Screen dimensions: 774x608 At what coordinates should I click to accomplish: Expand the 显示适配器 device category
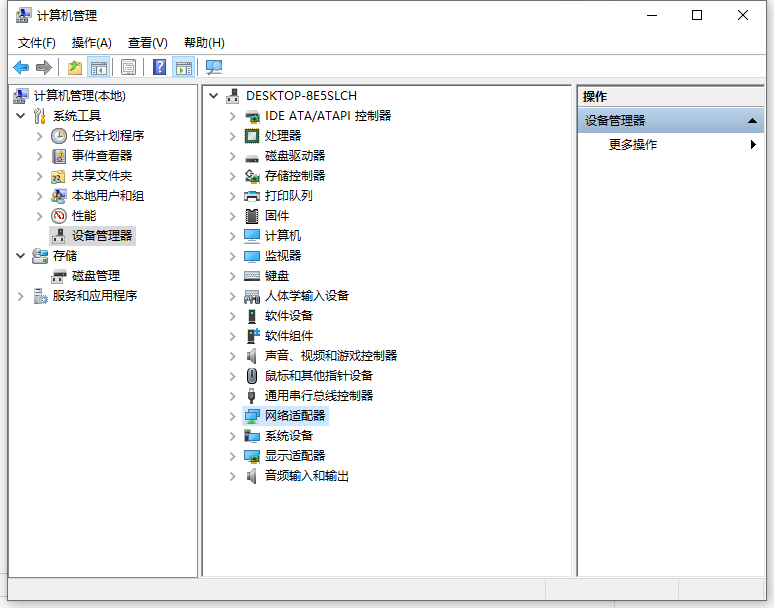[233, 456]
